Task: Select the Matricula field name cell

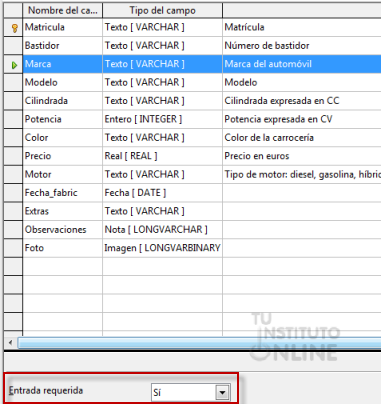Action: [x=63, y=27]
